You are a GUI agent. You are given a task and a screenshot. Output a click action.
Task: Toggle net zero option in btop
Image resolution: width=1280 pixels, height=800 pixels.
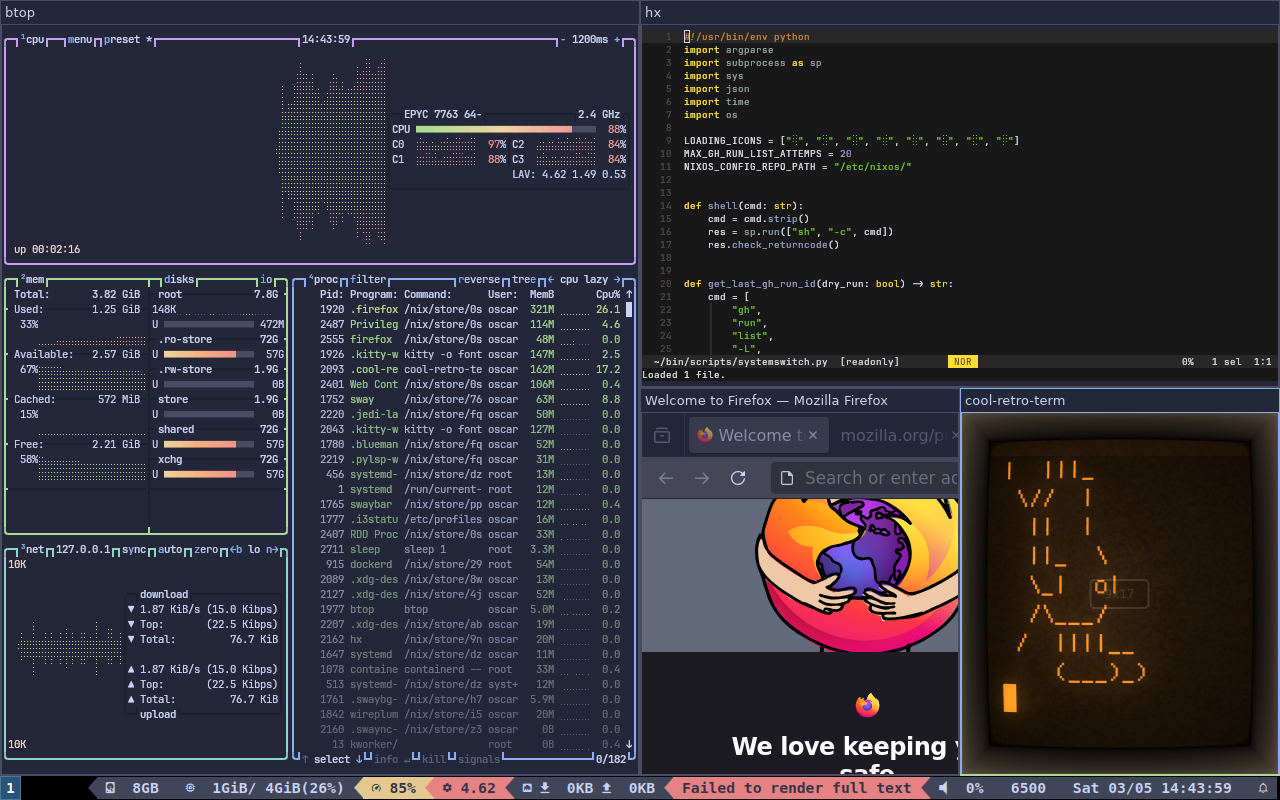click(x=206, y=549)
